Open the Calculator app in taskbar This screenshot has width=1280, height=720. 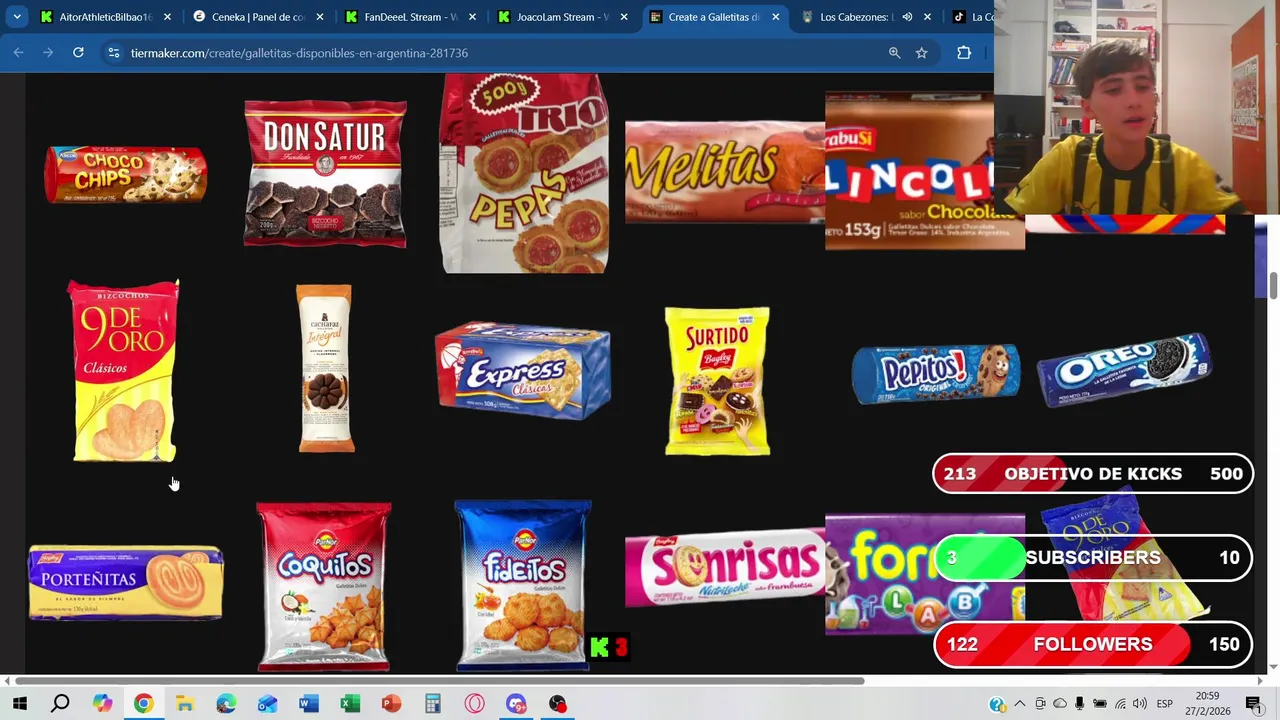pos(433,703)
